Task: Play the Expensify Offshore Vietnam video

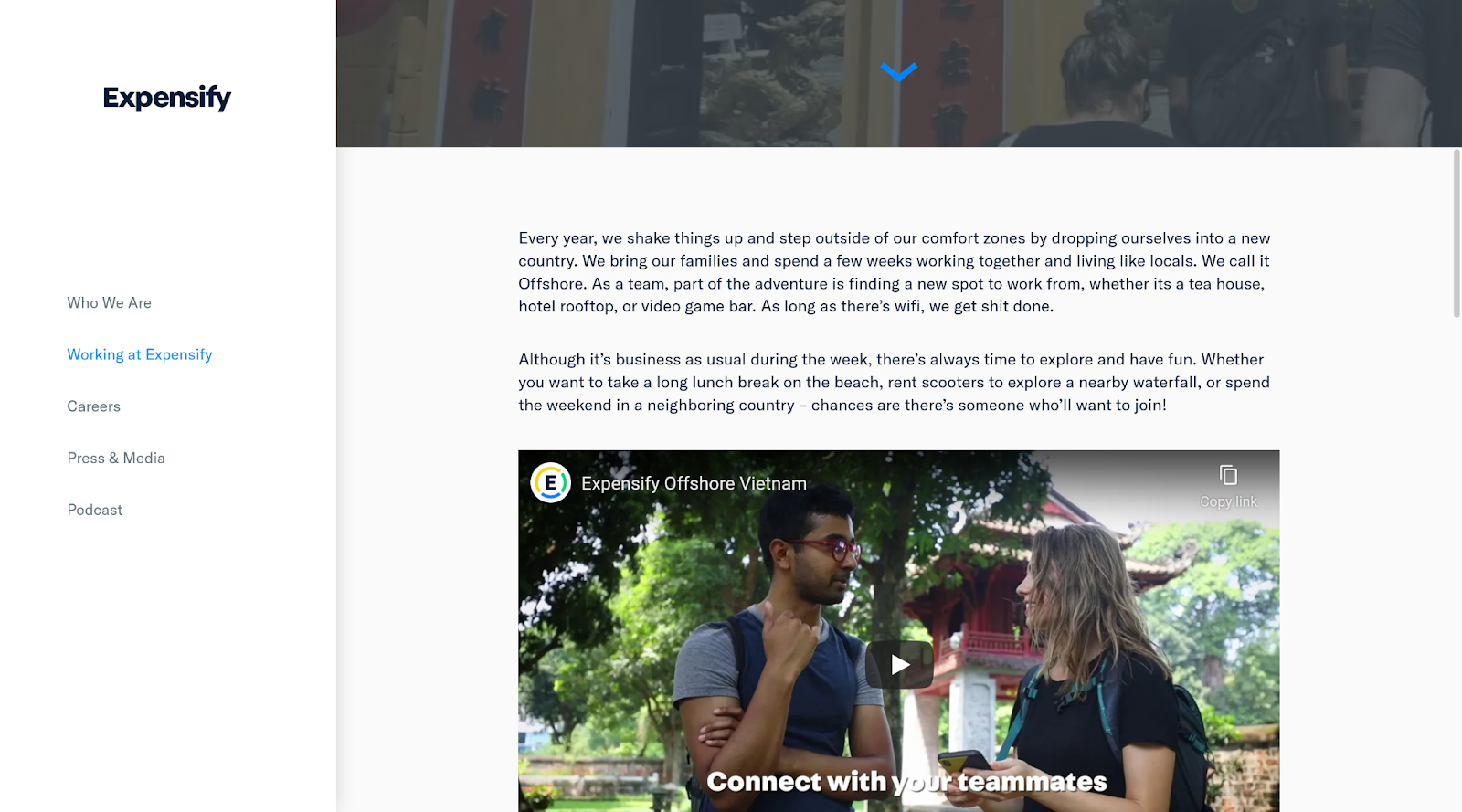Action: tap(899, 664)
